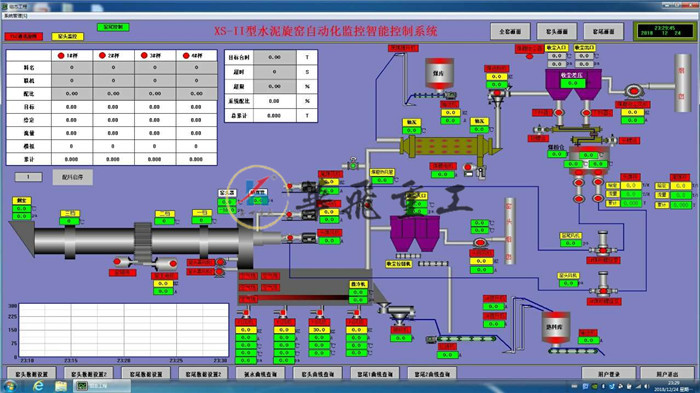Screen dimensions: 700x393
Task: Toggle the 4#秤 red indicator
Action: click(186, 55)
